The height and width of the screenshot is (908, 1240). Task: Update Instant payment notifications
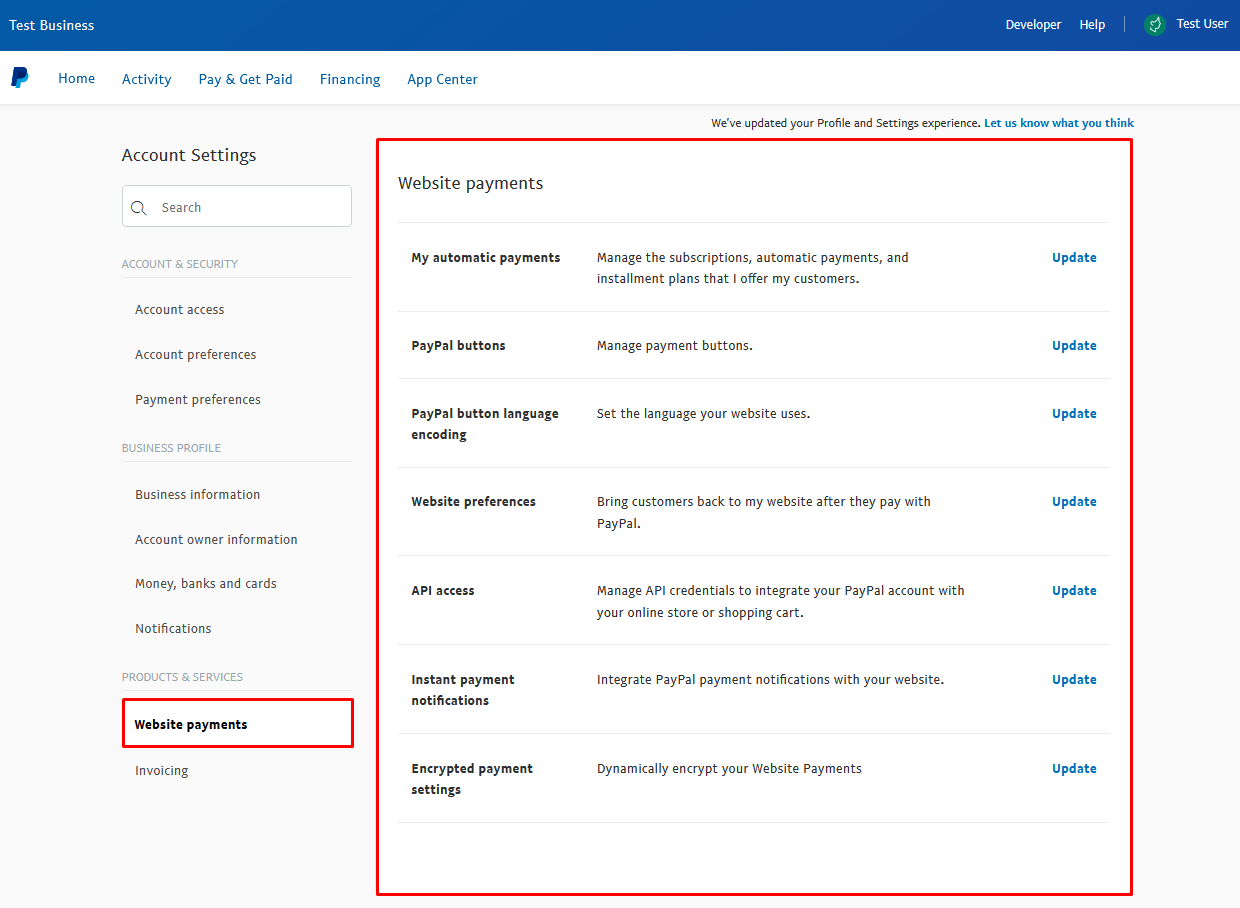[1074, 680]
